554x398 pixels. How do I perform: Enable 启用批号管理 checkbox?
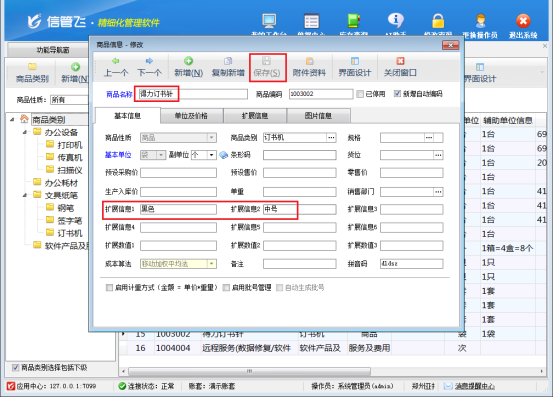pos(226,288)
